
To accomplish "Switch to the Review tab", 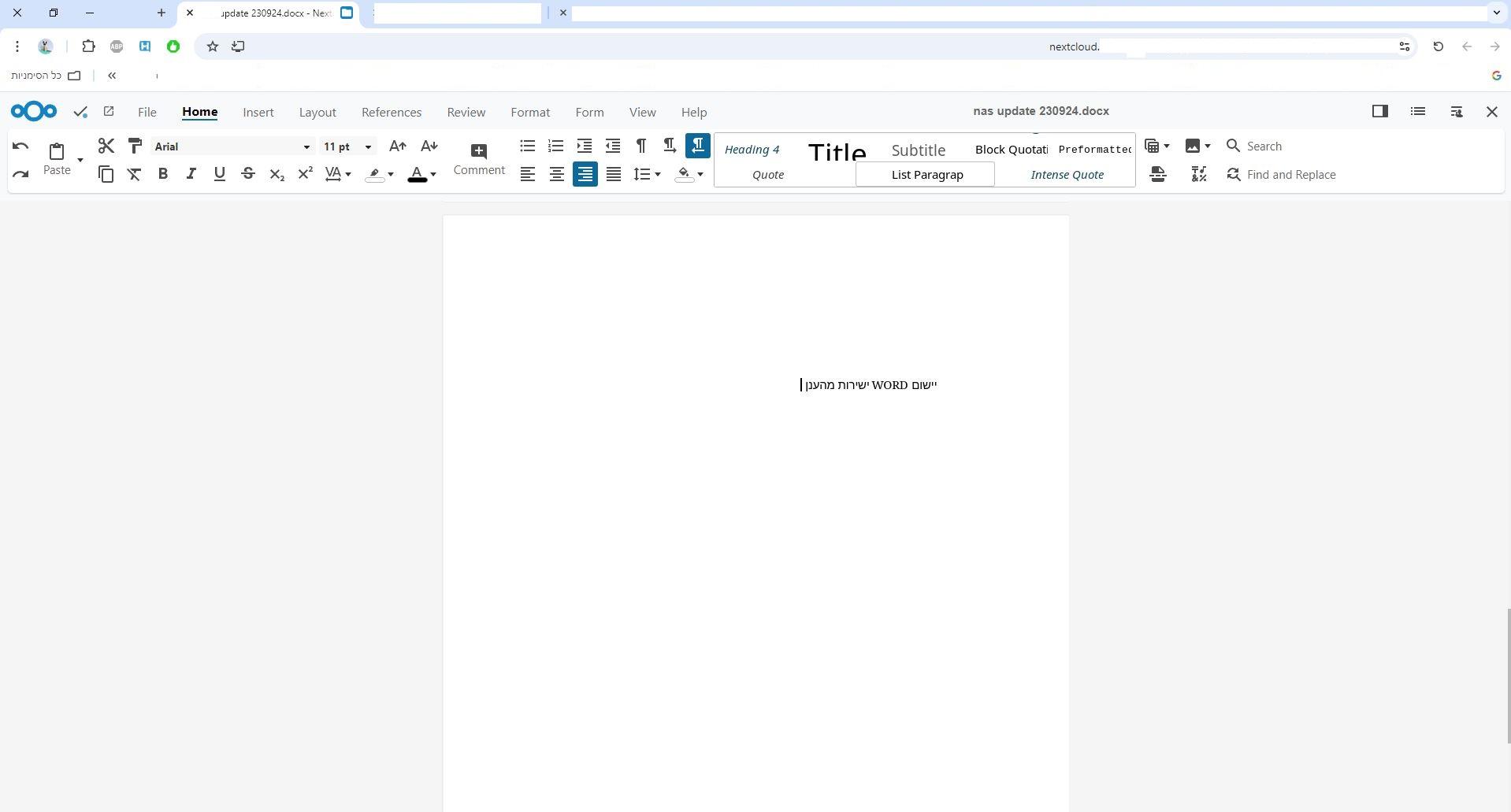I will pos(466,112).
